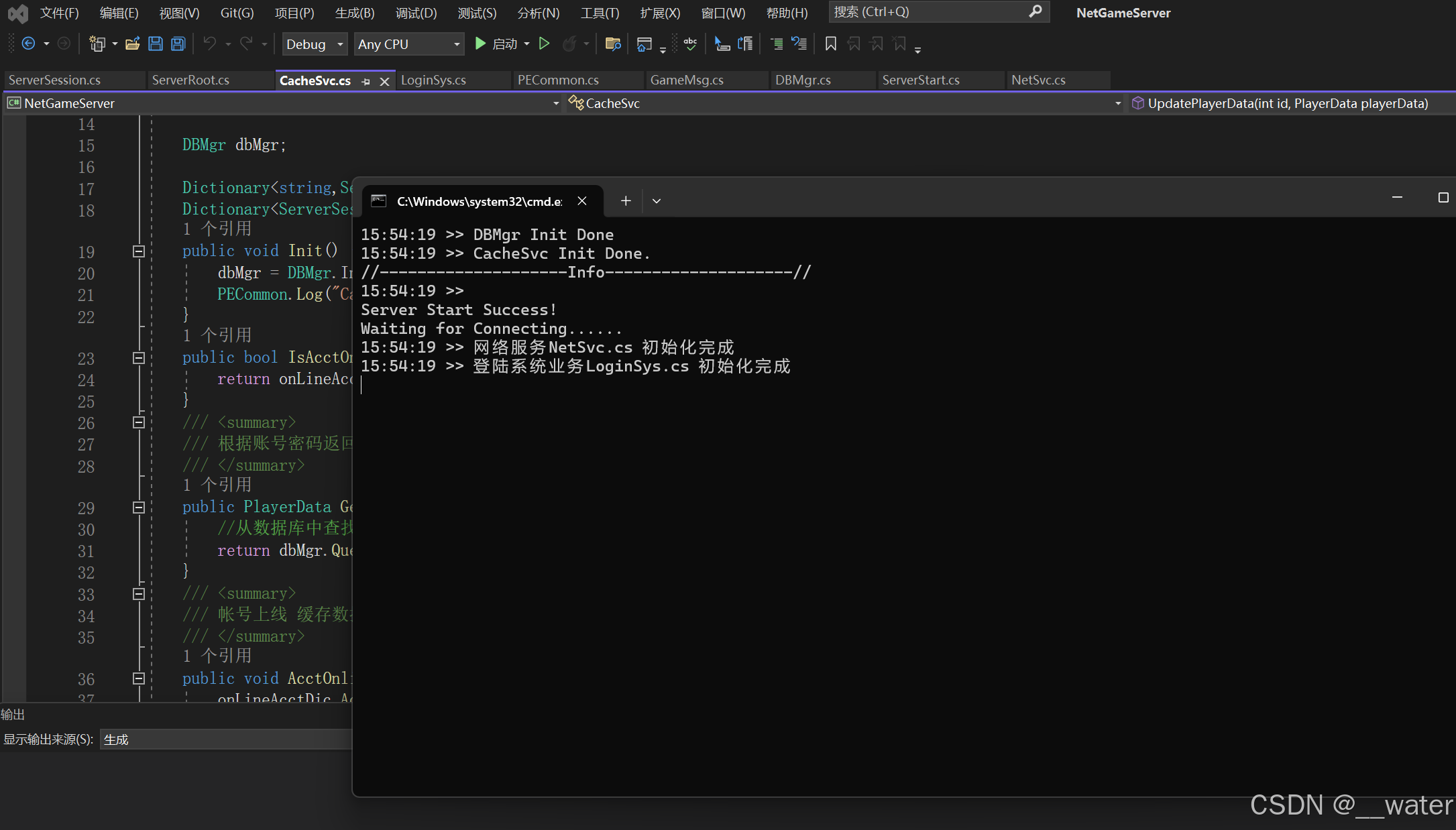The width and height of the screenshot is (1456, 830).
Task: Open the Debug configuration dropdown
Action: click(315, 44)
